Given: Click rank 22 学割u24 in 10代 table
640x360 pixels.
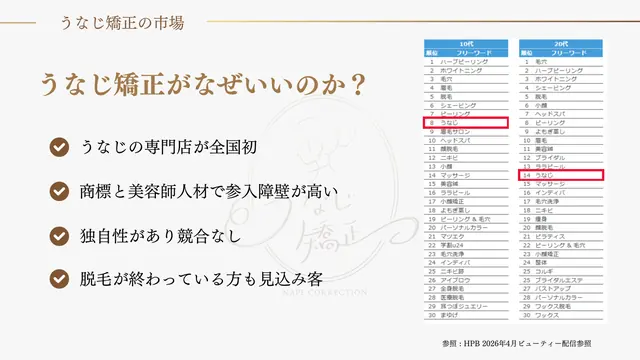Looking at the screenshot, I should click(466, 245).
